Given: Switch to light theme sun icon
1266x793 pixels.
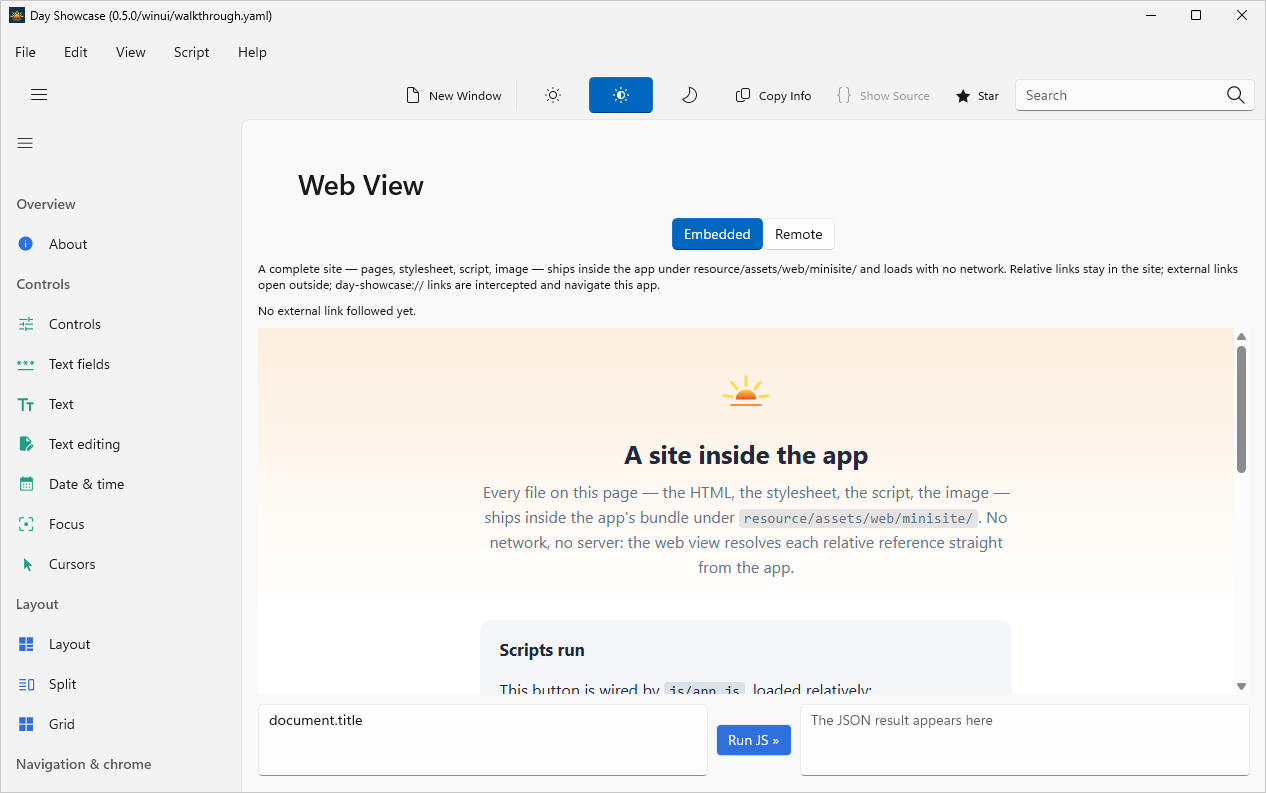Looking at the screenshot, I should click(x=553, y=95).
